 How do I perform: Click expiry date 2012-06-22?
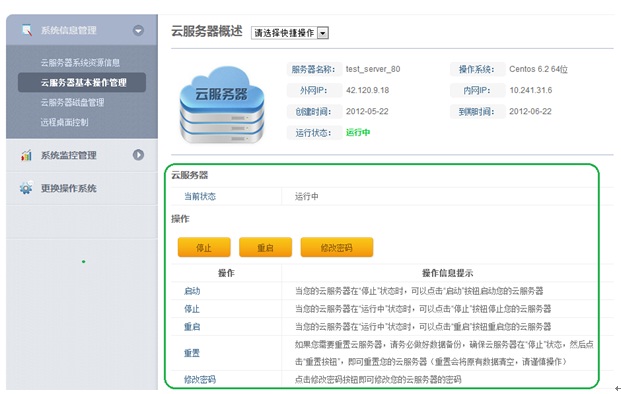530,111
